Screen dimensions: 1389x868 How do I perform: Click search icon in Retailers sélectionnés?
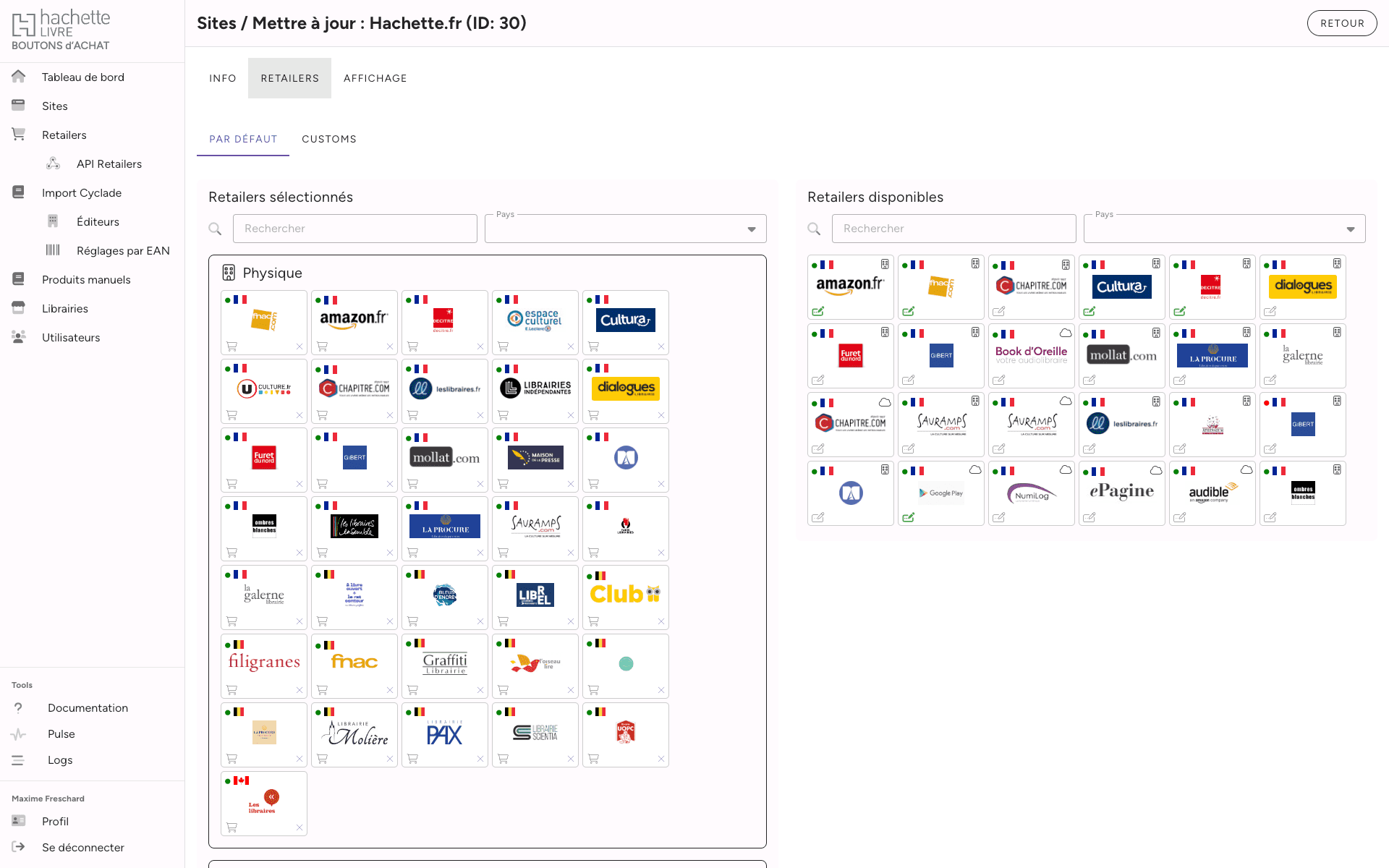[x=215, y=229]
